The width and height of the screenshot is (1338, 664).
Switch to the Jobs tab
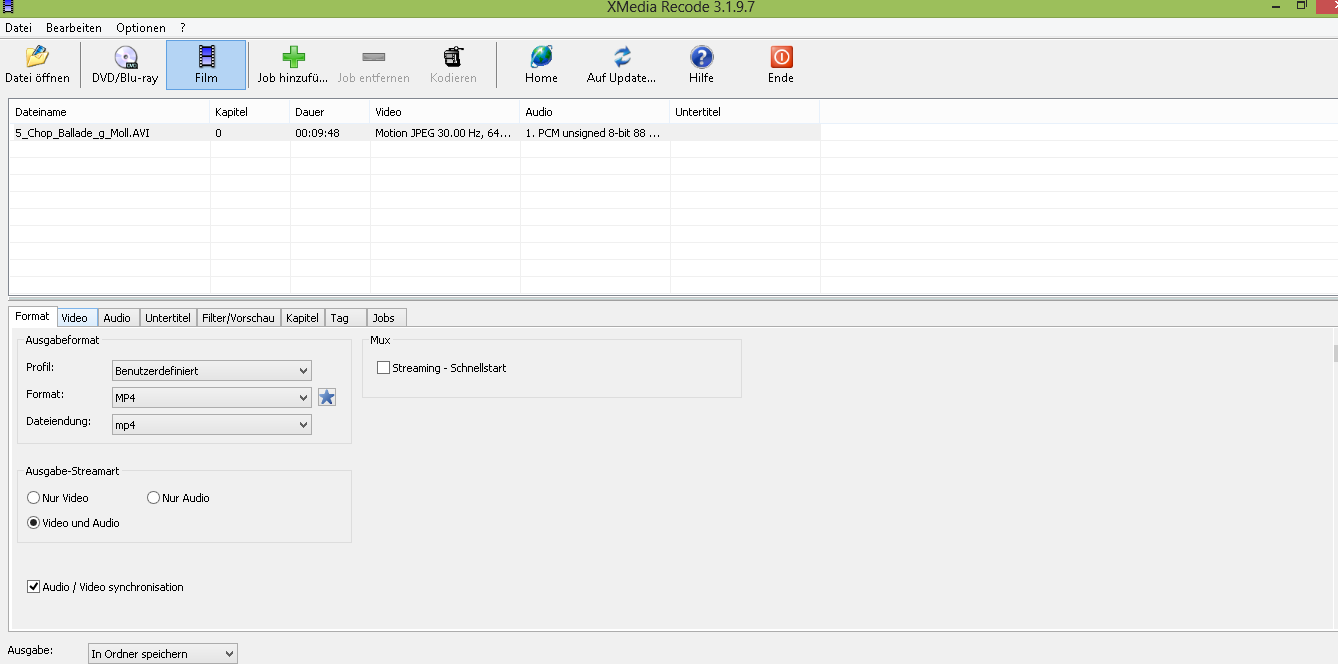point(385,318)
